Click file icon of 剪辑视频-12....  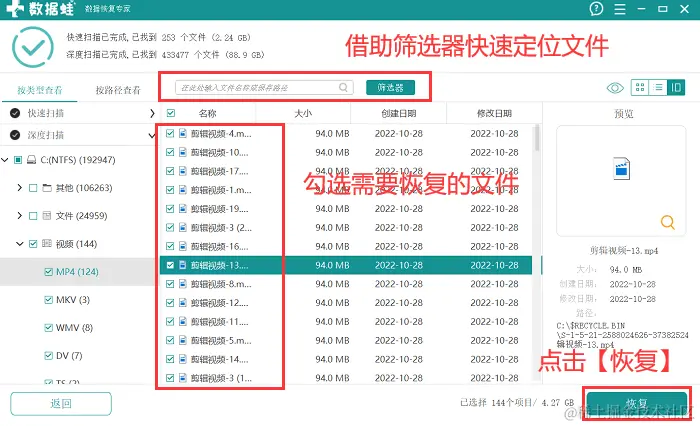click(x=183, y=302)
